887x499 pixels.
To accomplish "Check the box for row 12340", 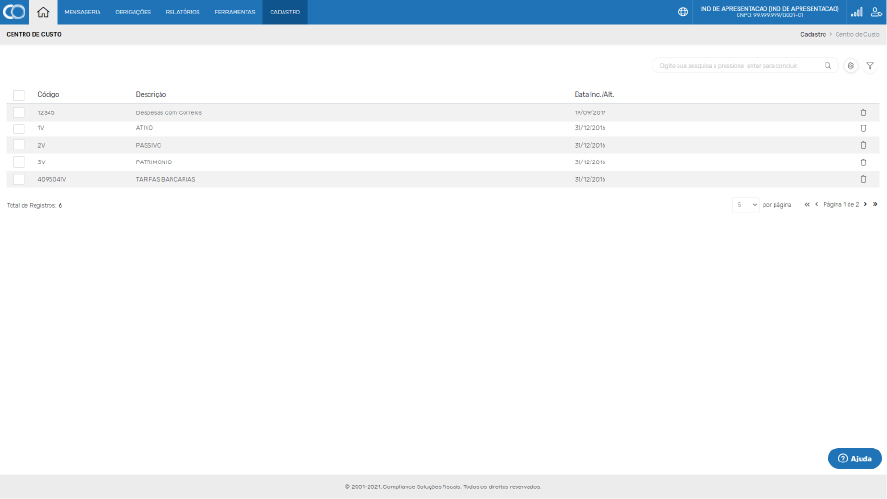I will tap(19, 112).
